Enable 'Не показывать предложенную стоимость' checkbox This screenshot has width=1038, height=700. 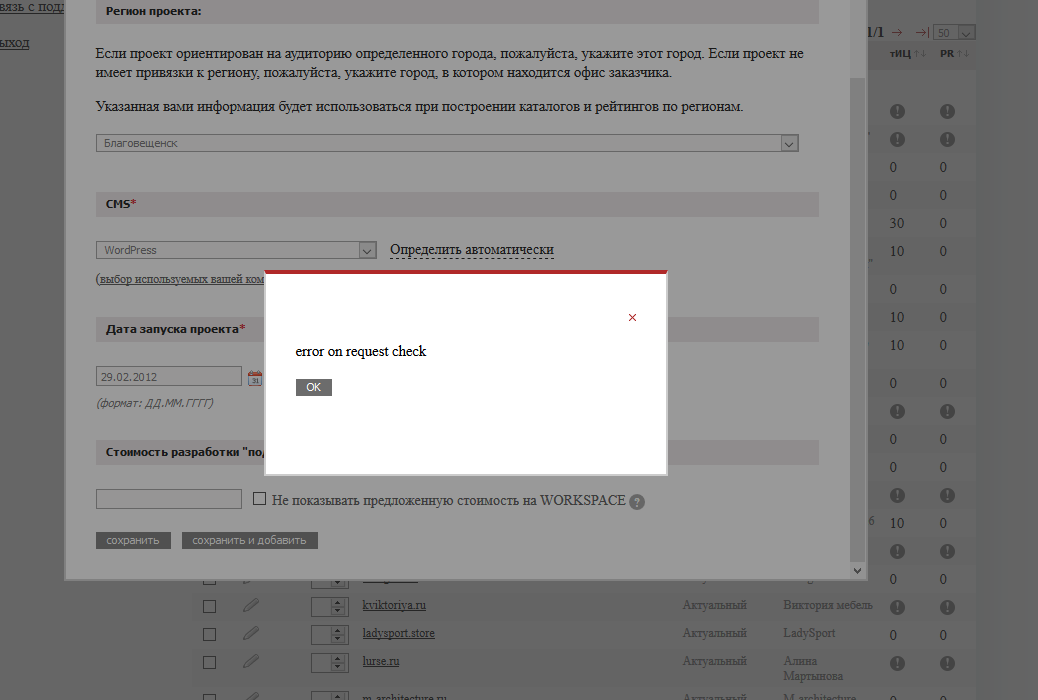pos(259,499)
